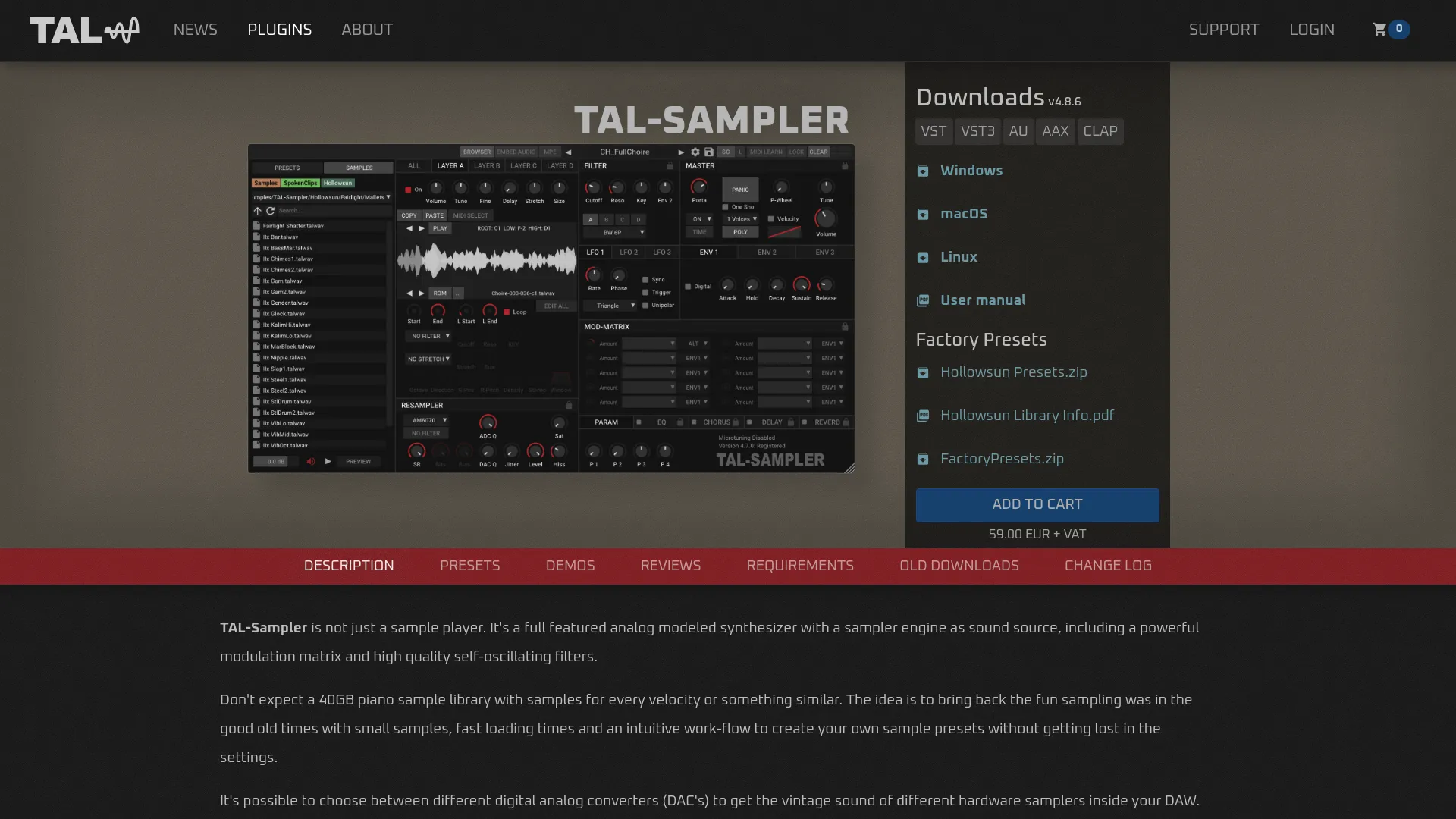Switch to the PRESETS tab

pos(469,566)
